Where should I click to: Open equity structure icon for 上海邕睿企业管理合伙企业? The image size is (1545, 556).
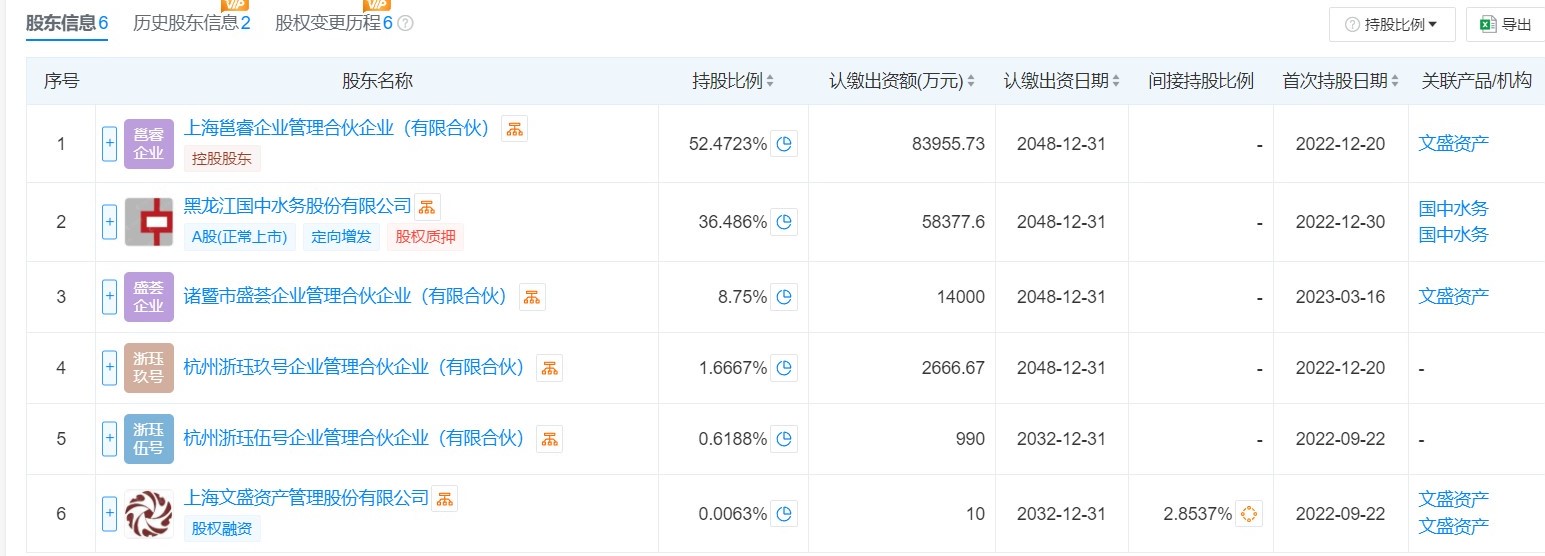pyautogui.click(x=514, y=128)
